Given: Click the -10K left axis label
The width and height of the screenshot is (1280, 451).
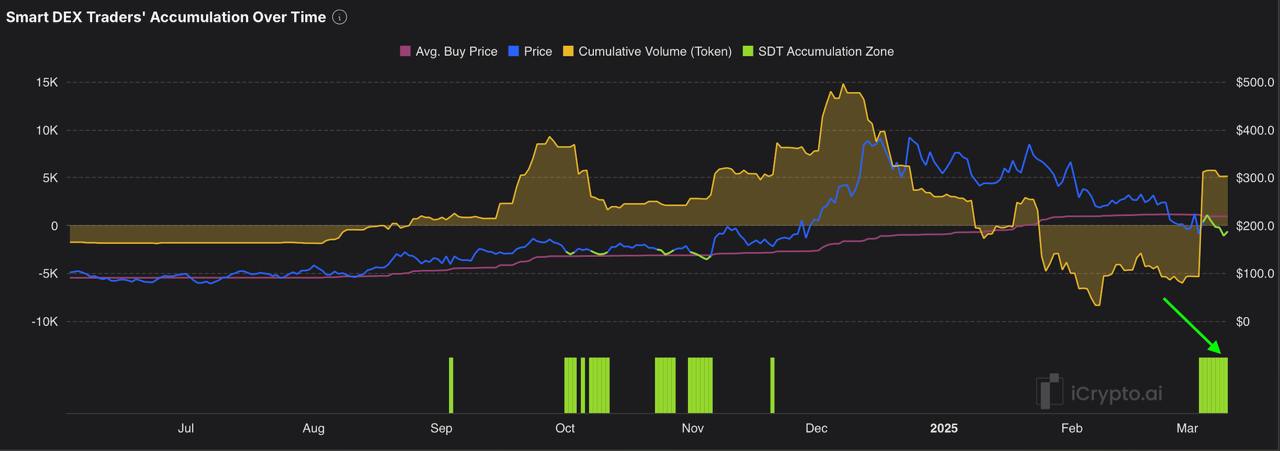Looking at the screenshot, I should click(x=44, y=322).
